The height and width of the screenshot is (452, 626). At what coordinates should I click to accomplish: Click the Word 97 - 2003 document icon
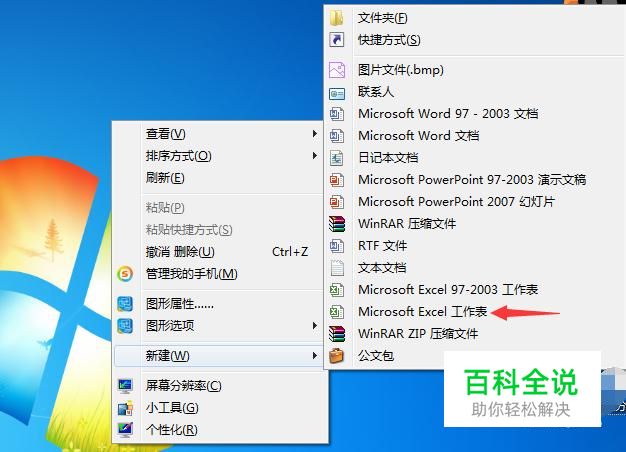point(337,114)
